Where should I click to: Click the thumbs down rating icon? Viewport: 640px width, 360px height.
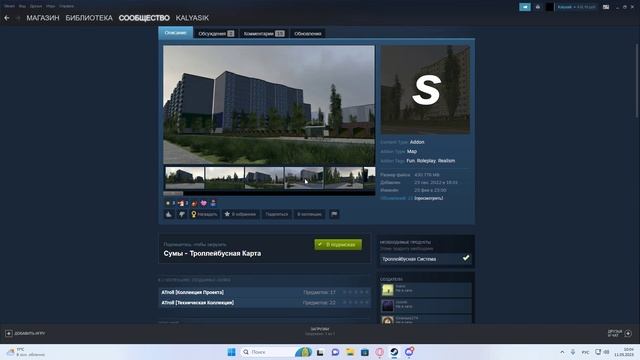(182, 214)
